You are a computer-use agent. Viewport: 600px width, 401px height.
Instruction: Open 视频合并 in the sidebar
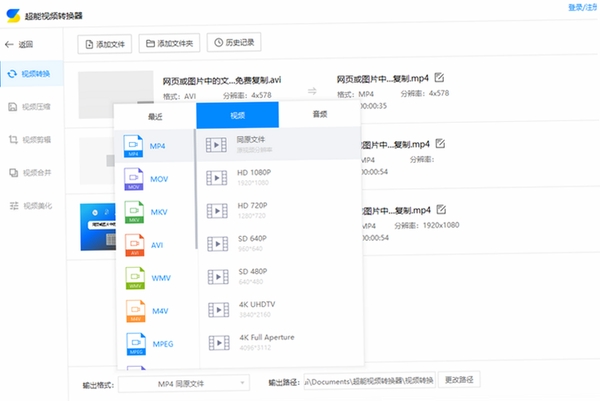pyautogui.click(x=31, y=173)
